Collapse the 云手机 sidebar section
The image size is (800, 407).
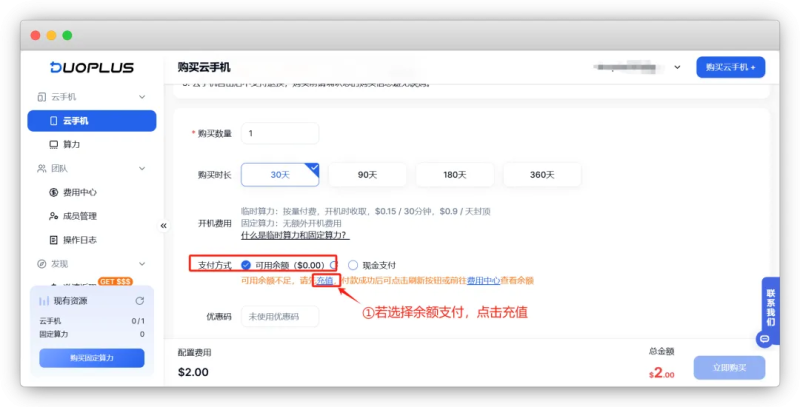[x=142, y=97]
